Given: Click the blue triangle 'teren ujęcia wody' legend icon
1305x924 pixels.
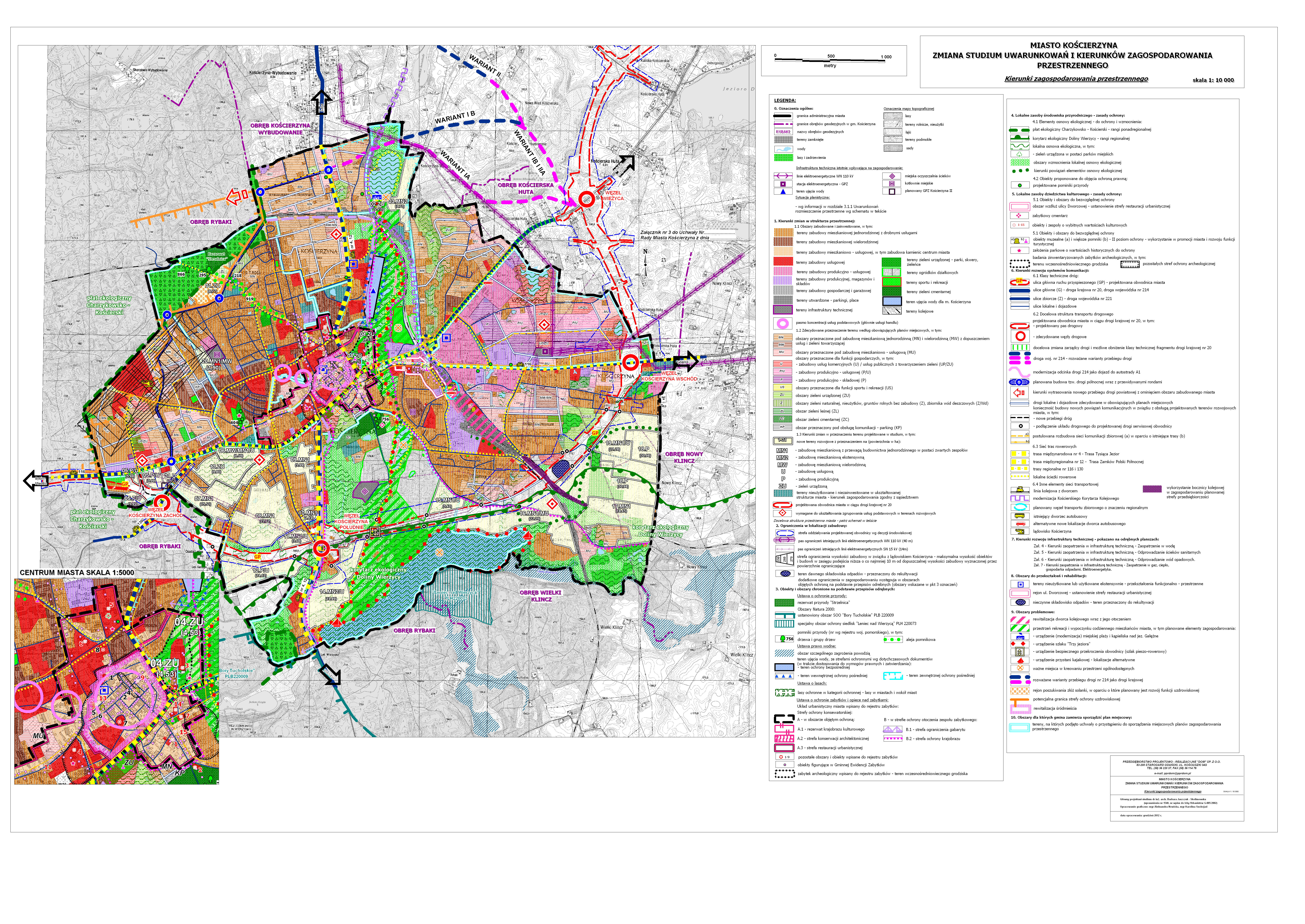Looking at the screenshot, I should (x=783, y=192).
